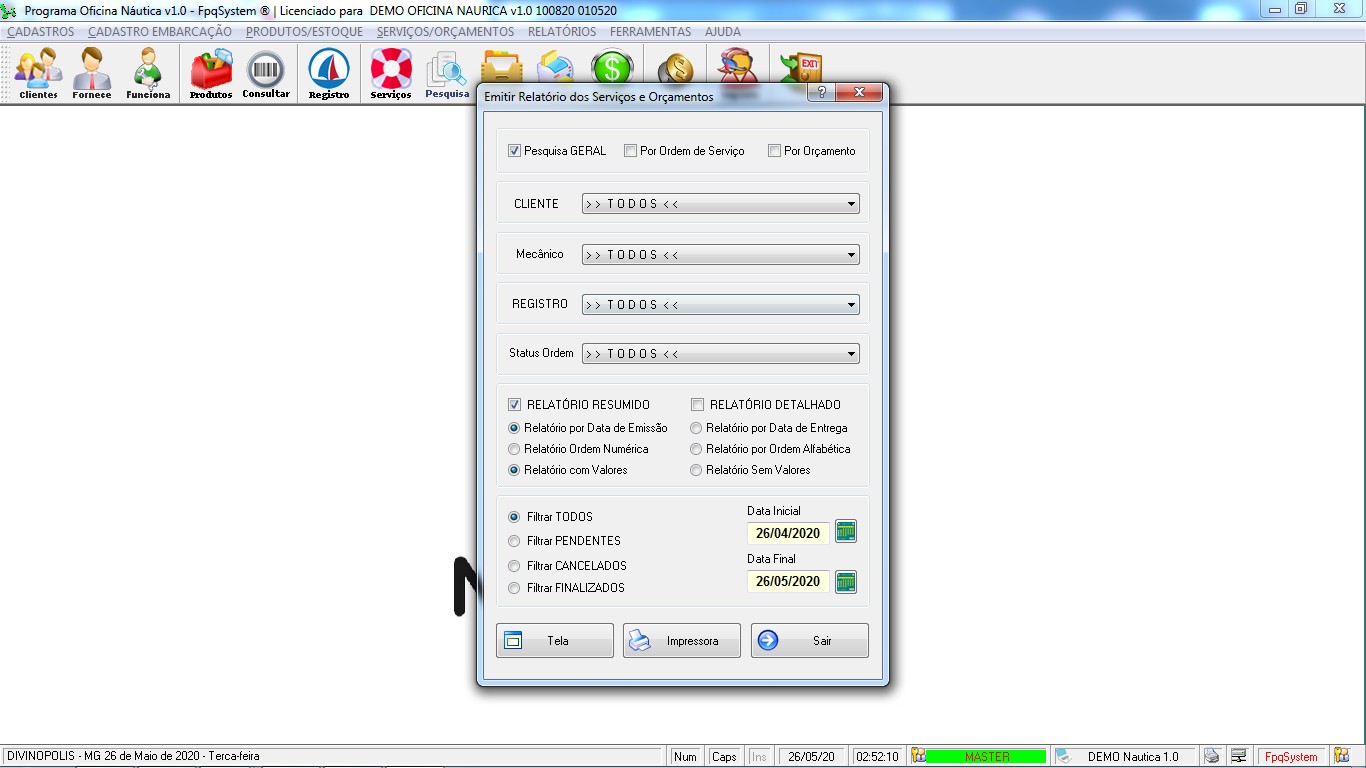
Task: Toggle the RELATÓRIO RESUMIDO checkbox
Action: (515, 405)
